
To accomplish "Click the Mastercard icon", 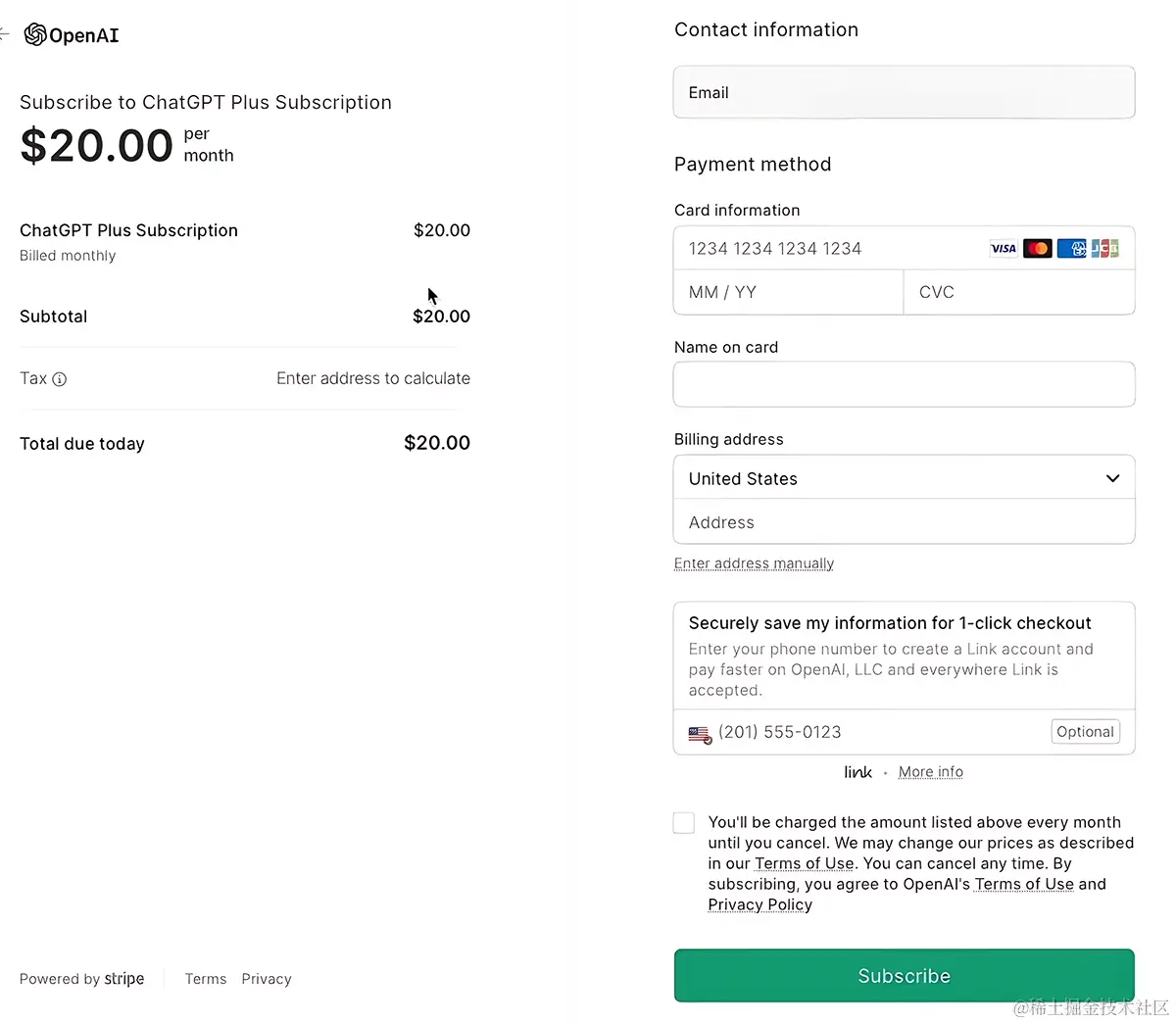I will [x=1038, y=249].
